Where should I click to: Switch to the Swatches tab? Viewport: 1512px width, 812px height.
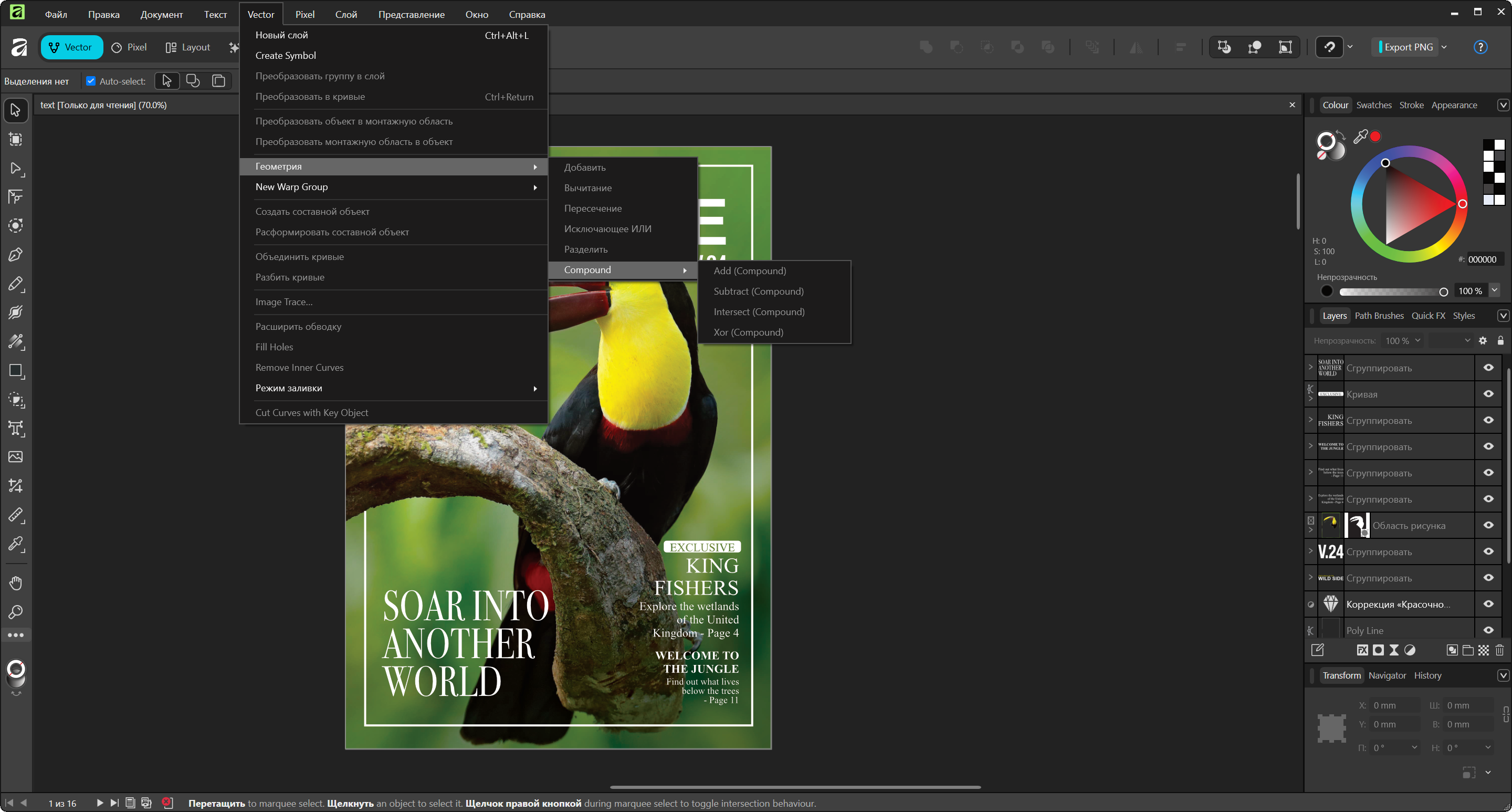point(1373,105)
